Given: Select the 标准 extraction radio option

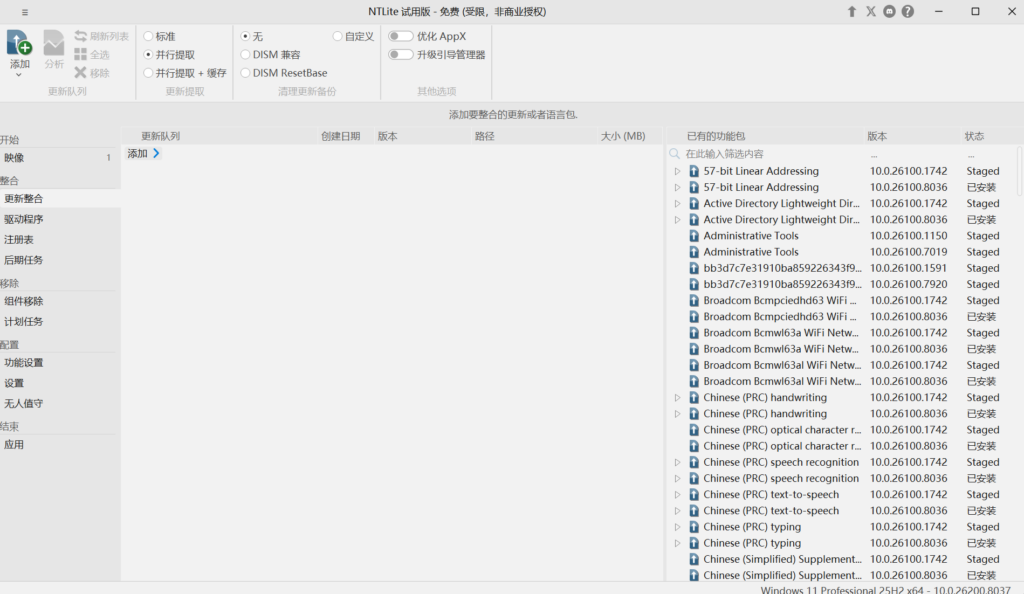Looking at the screenshot, I should click(x=149, y=36).
